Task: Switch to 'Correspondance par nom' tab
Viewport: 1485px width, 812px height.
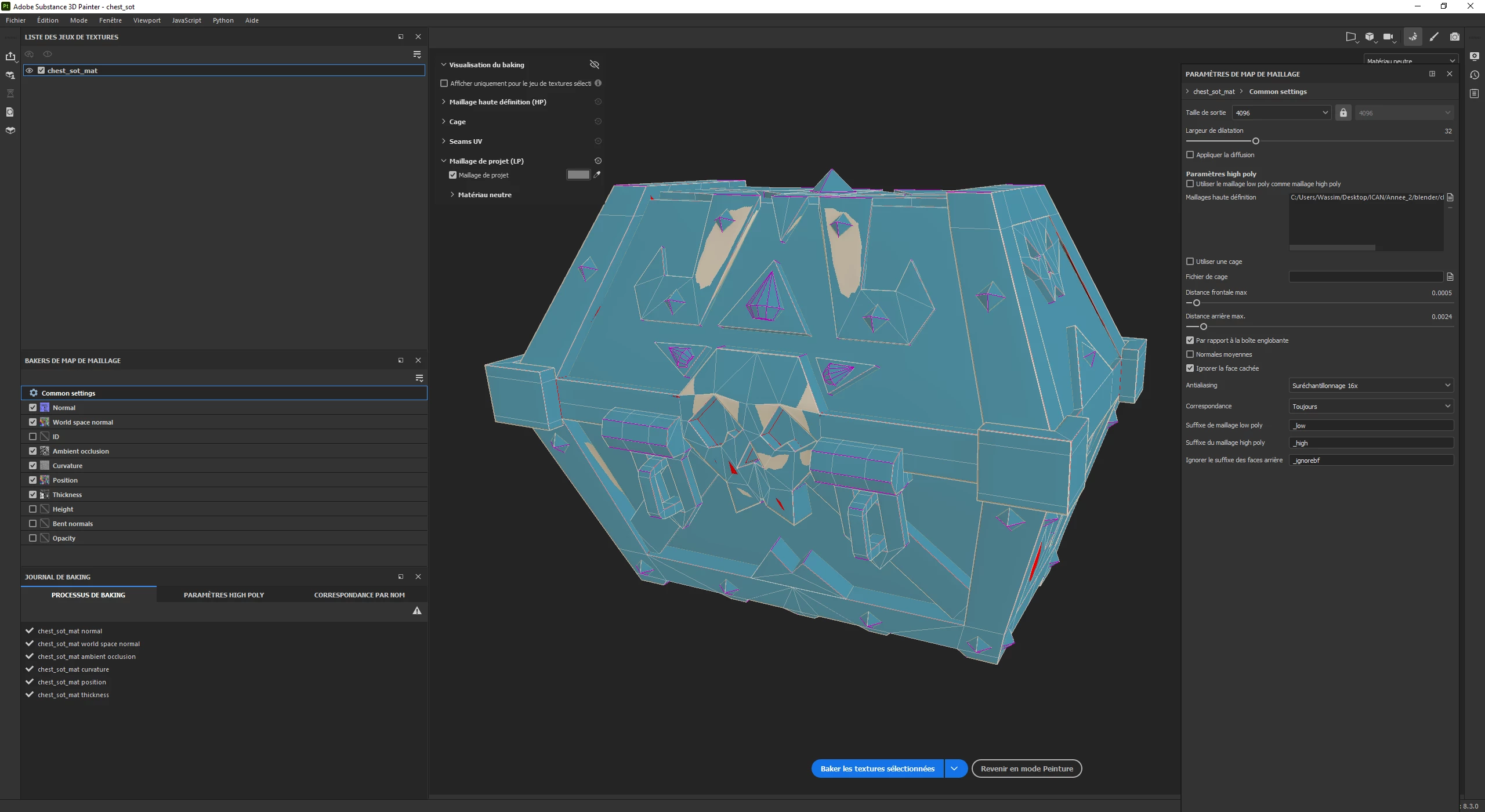Action: (359, 595)
